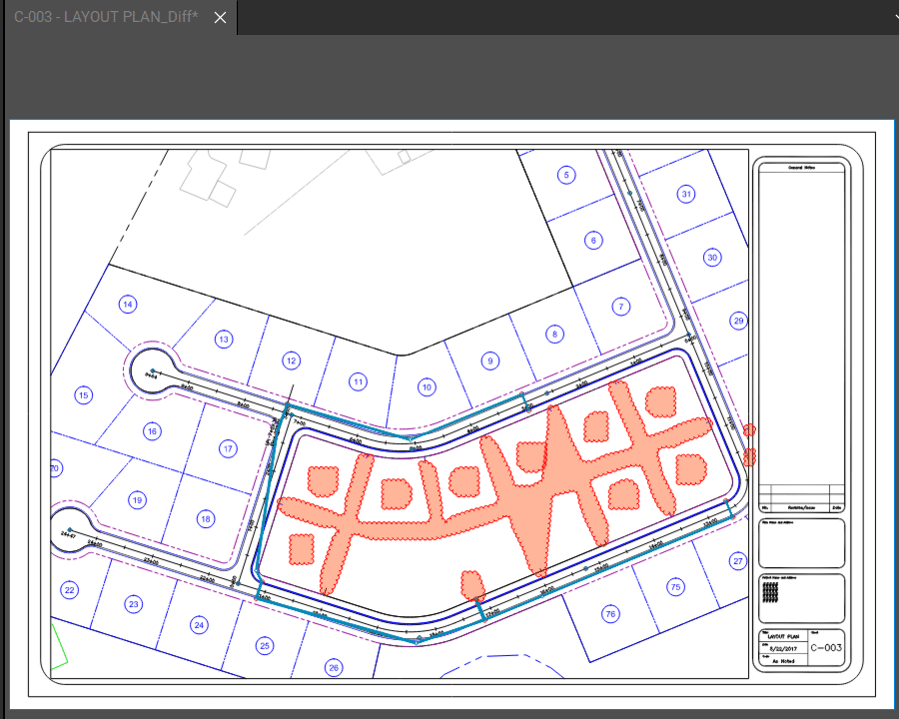Pick the lot 27 circle label
This screenshot has height=719, width=899.
[x=738, y=561]
